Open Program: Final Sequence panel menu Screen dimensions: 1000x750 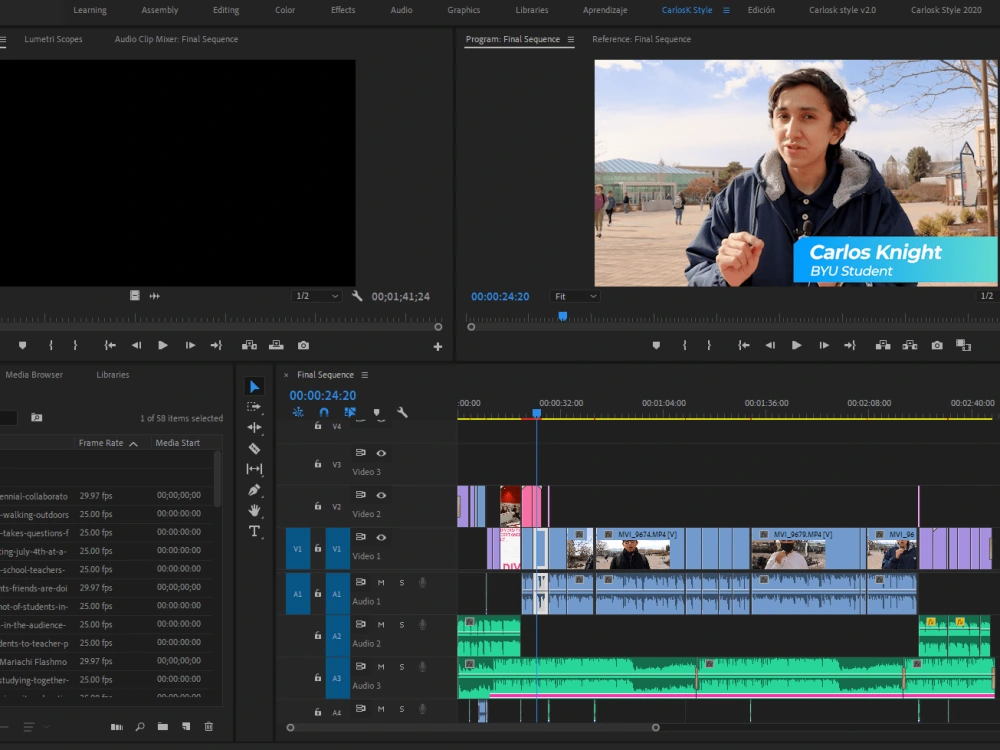[x=571, y=40]
